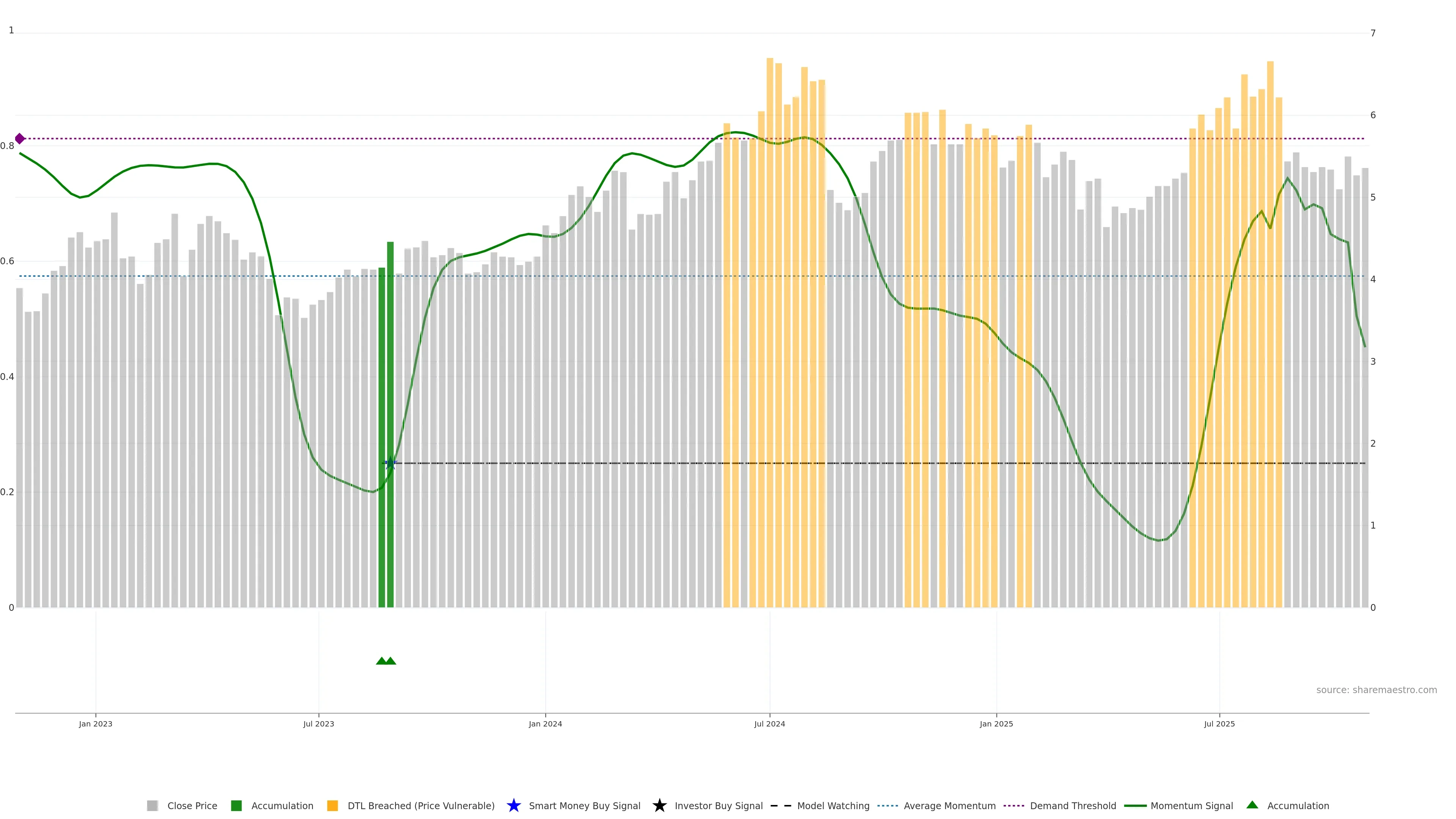Click the Average Momentum dotted legend line
This screenshot has width=1456, height=819.
click(887, 805)
